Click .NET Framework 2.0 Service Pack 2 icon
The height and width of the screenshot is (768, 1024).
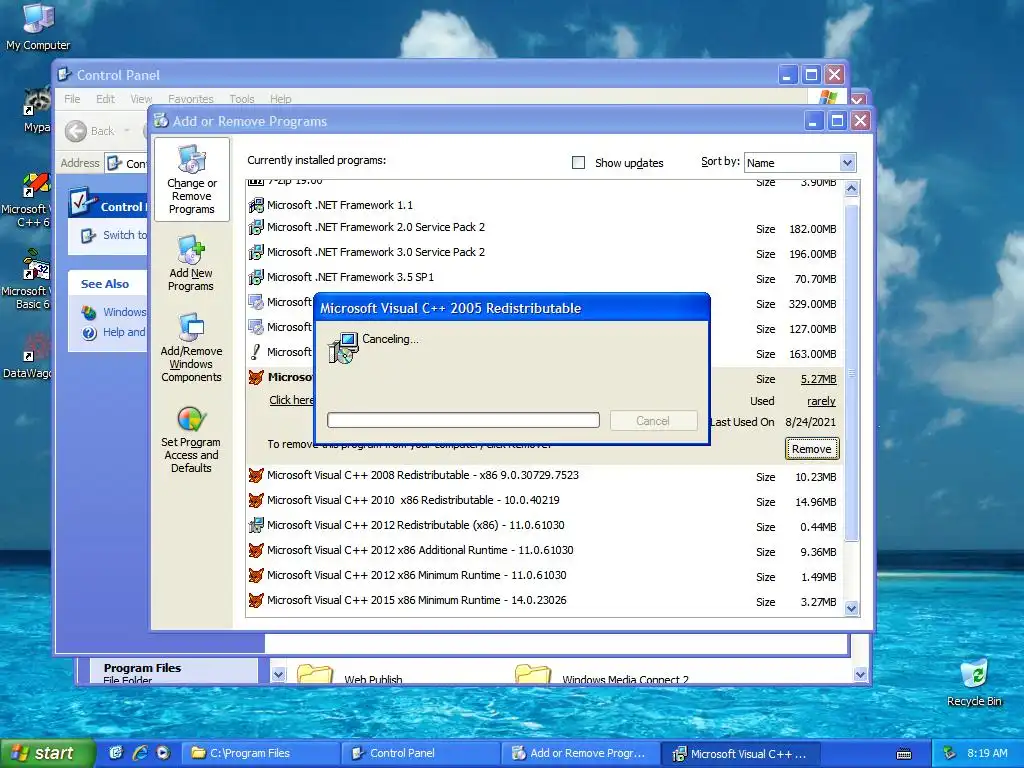point(256,227)
